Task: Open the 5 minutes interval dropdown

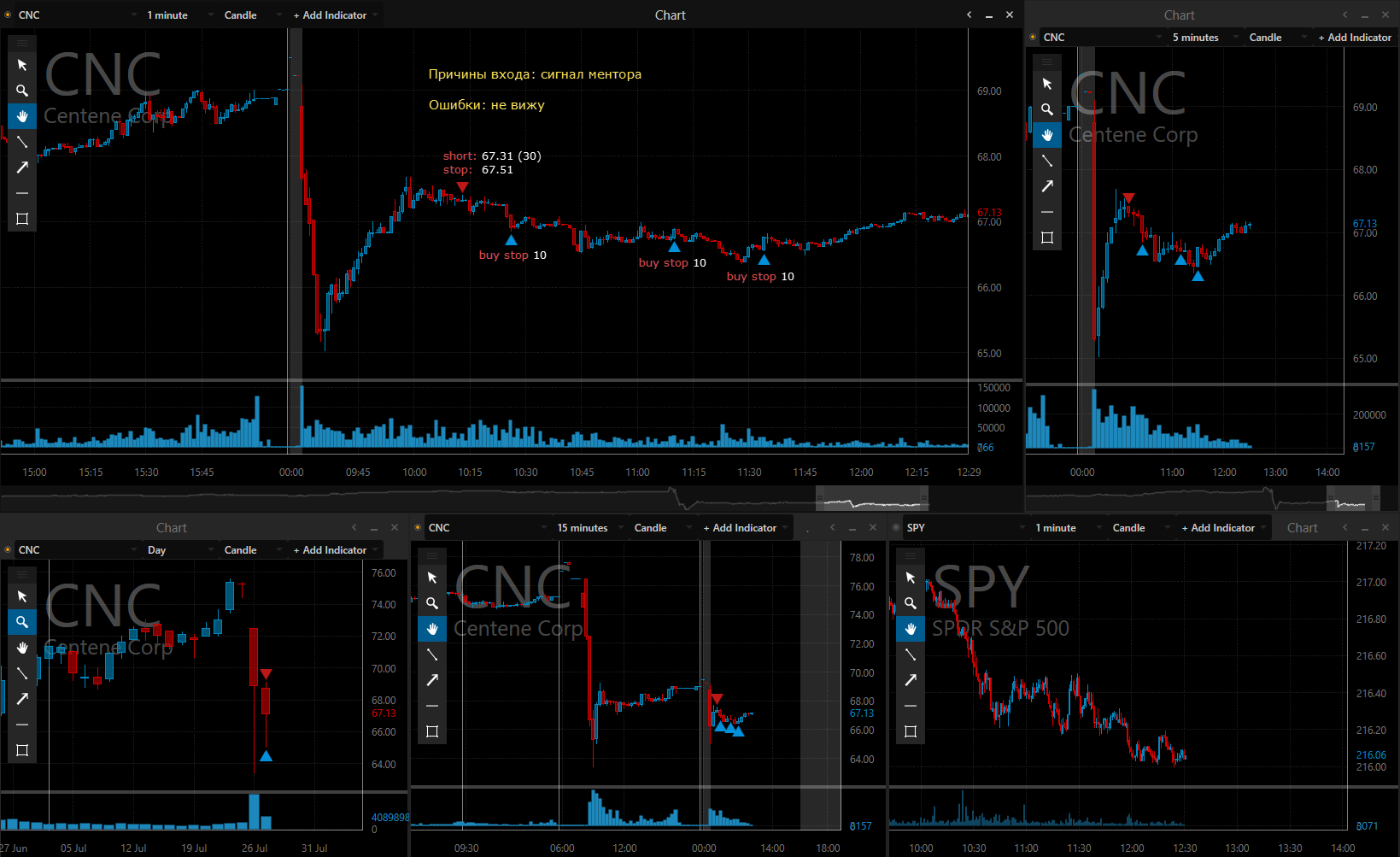Action: (1205, 38)
